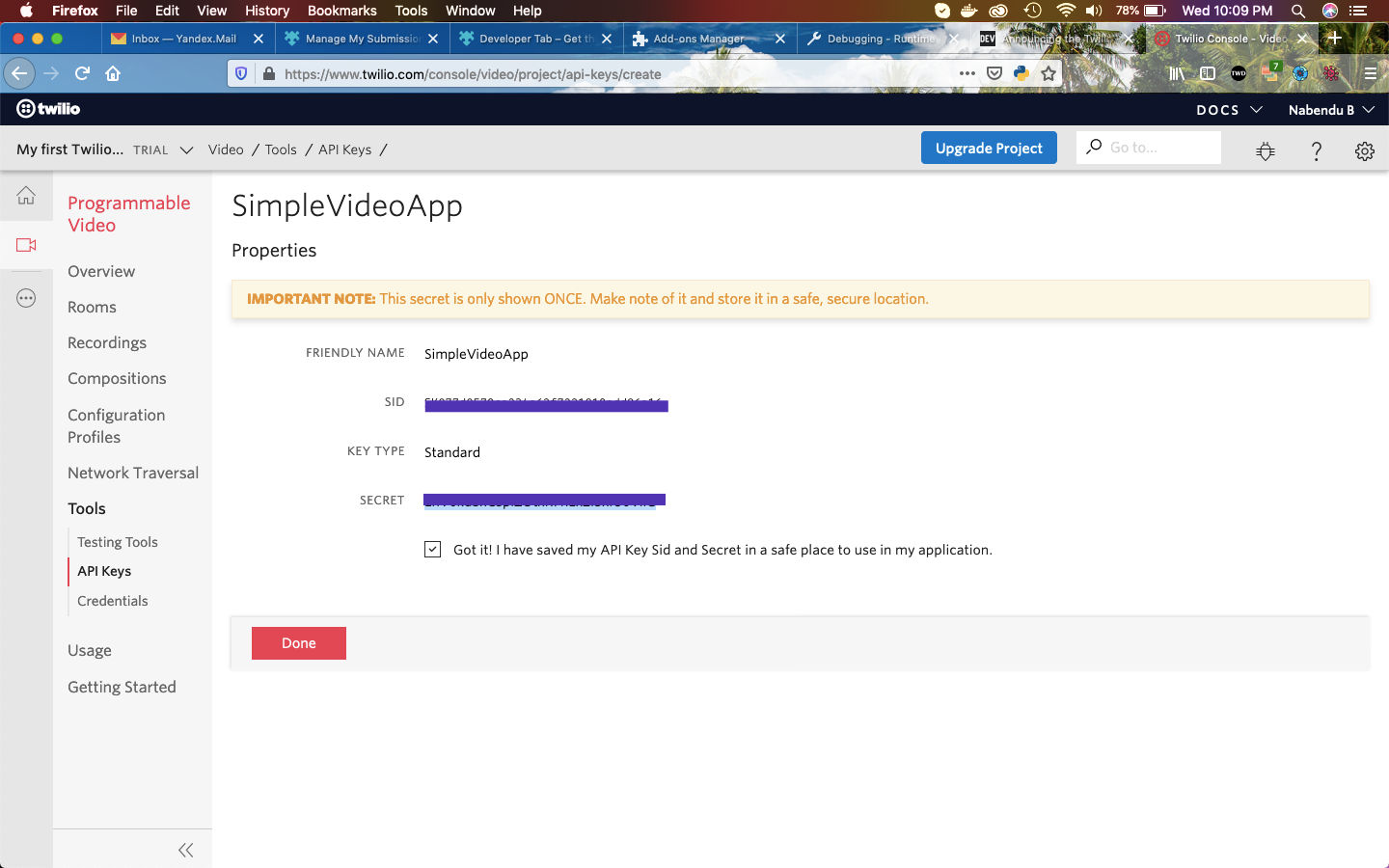Switch to the Developer Tab browser tab
The height and width of the screenshot is (868, 1389).
pyautogui.click(x=536, y=39)
